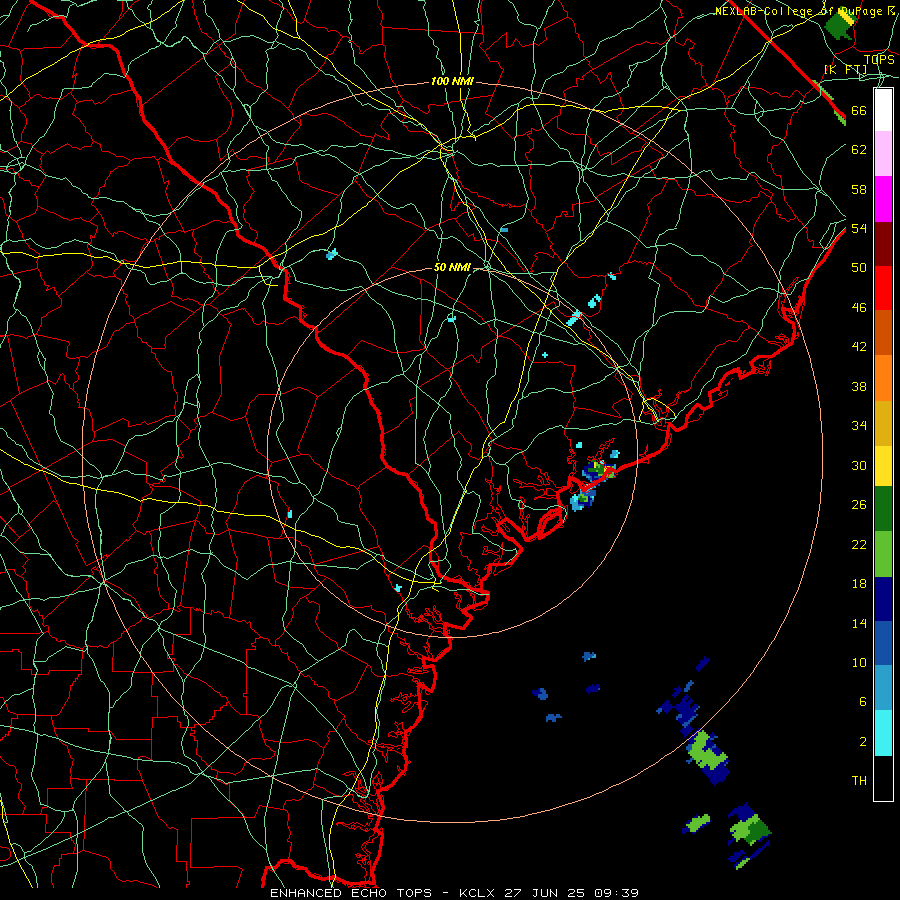Click the orange legend swatch near 38

883,378
